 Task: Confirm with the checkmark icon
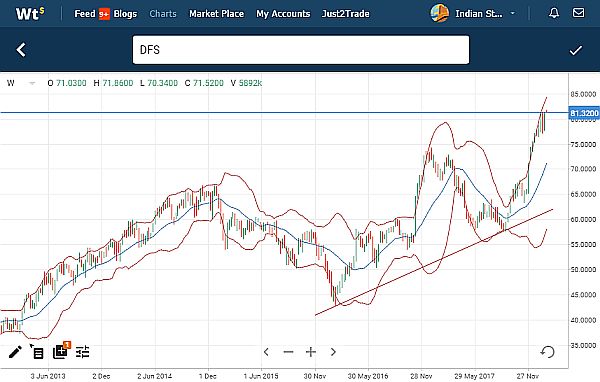pos(576,50)
